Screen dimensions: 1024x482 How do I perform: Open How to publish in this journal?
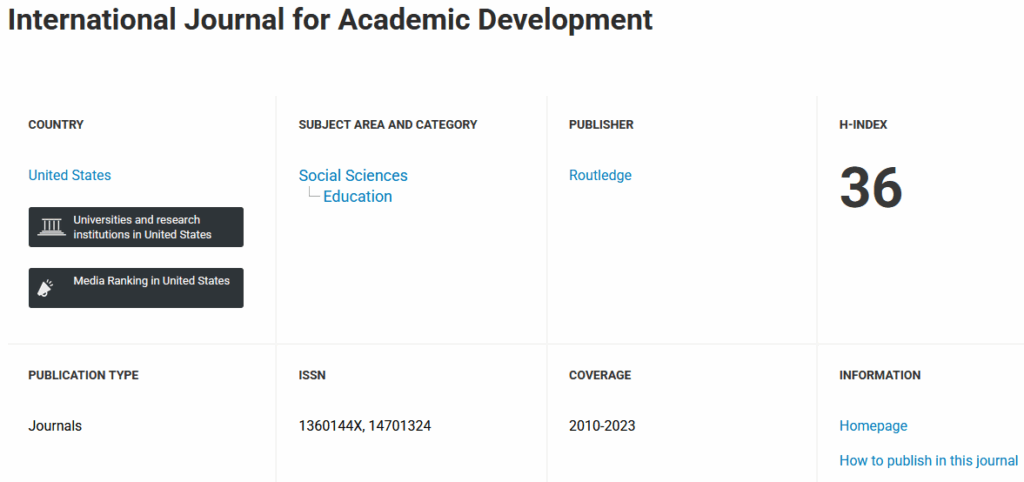(929, 460)
